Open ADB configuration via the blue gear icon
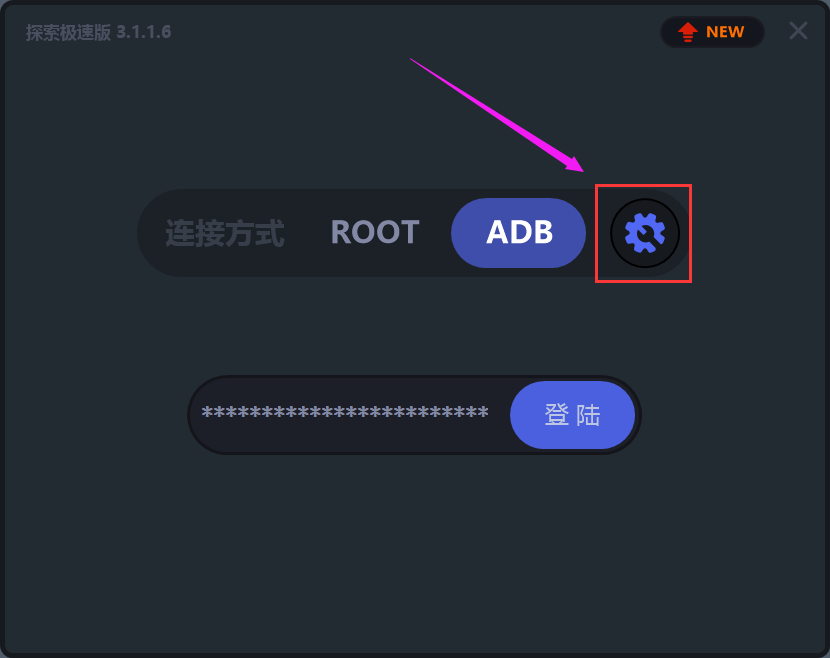 point(644,233)
